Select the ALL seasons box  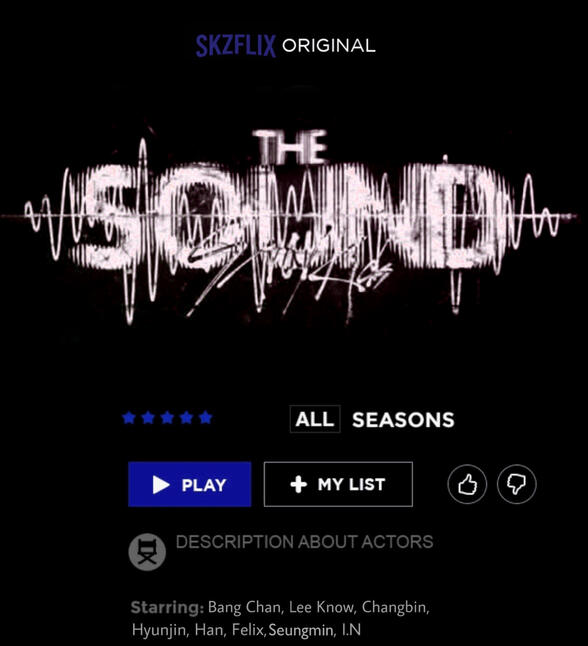point(315,419)
